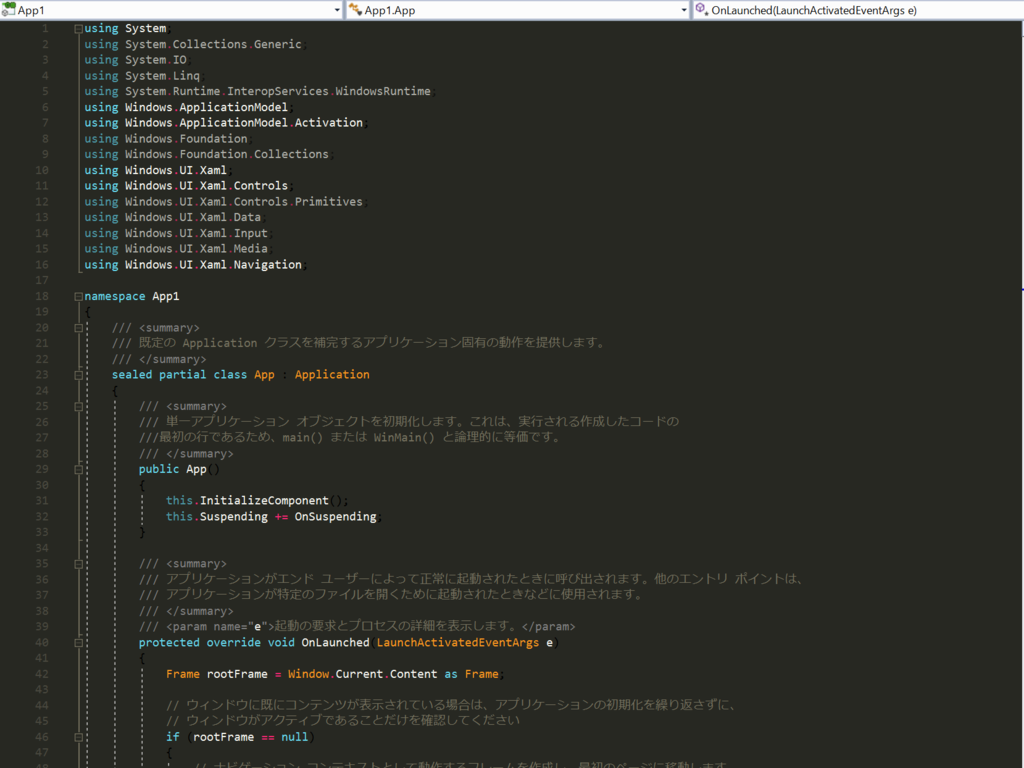Click 'Window.Current.Content' expression
The height and width of the screenshot is (768, 1024).
362,674
